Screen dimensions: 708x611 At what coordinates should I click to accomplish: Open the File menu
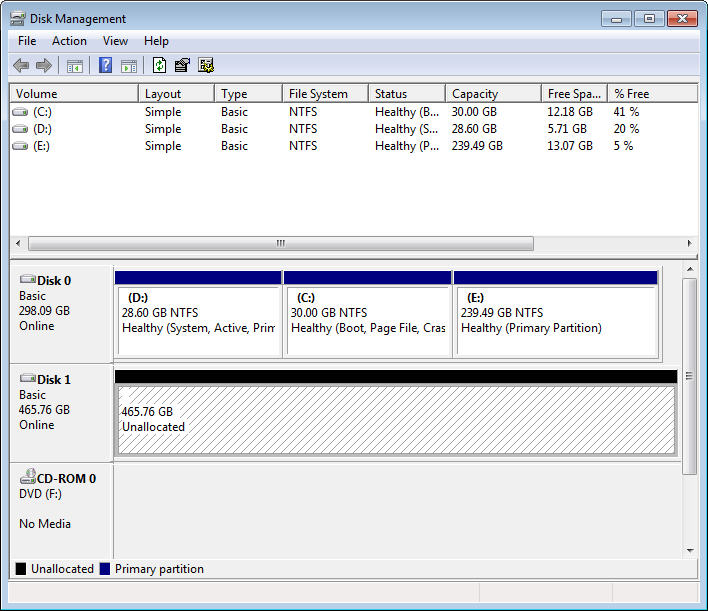27,41
